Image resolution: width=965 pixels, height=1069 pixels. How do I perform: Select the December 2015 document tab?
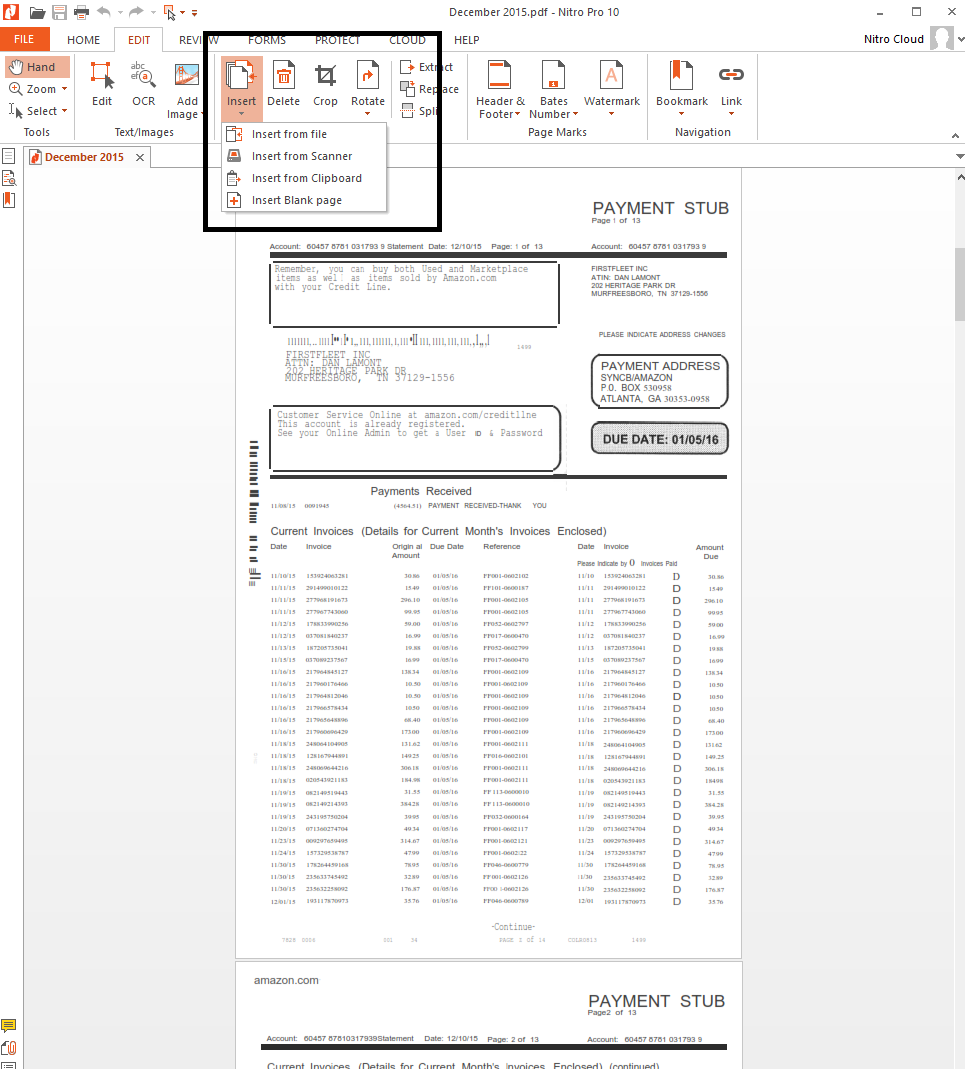pyautogui.click(x=84, y=157)
